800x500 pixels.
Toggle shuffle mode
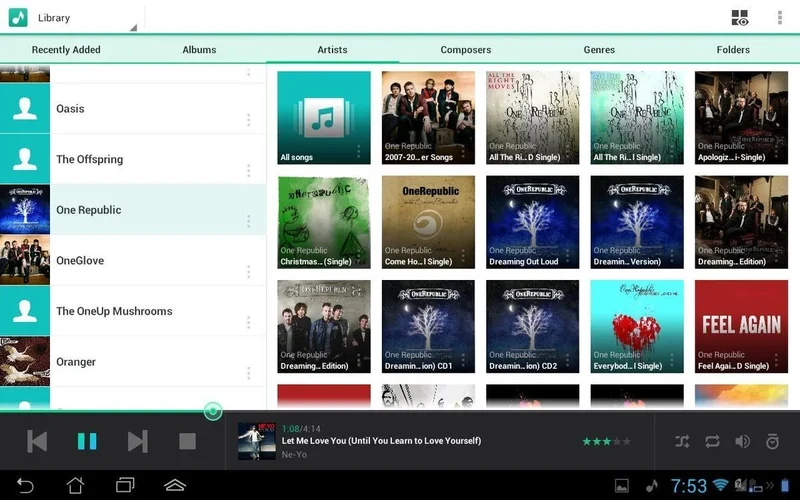point(682,441)
